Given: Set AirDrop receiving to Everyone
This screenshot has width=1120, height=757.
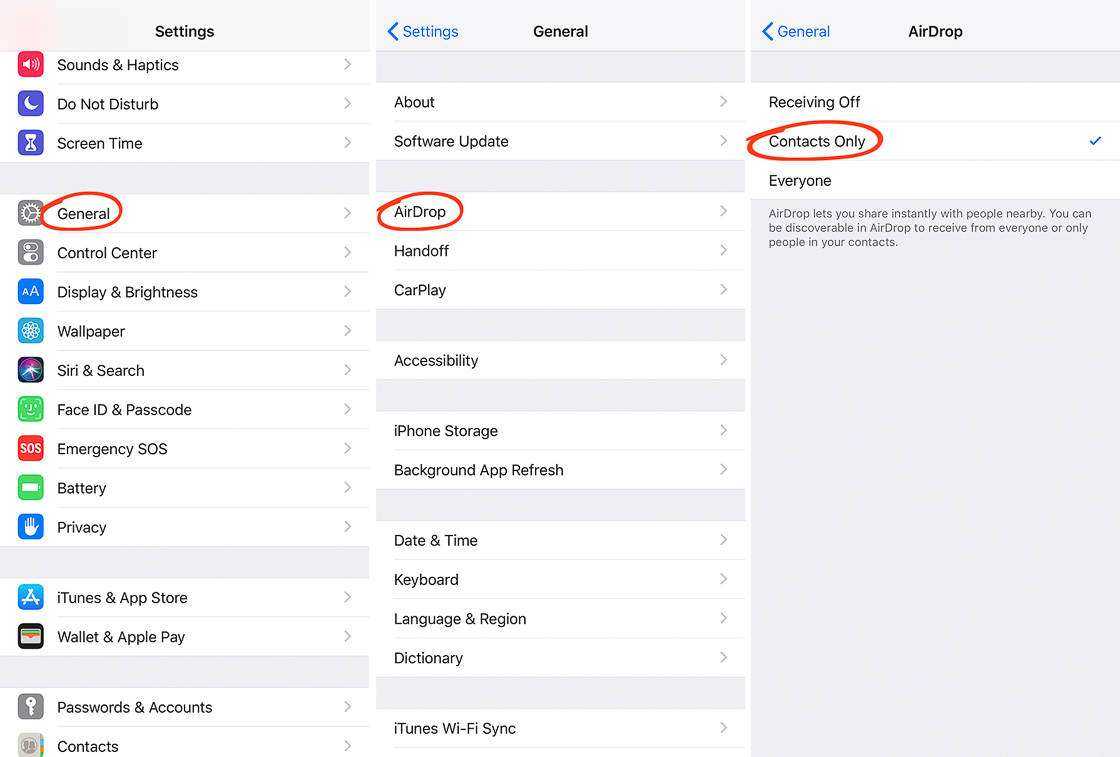Looking at the screenshot, I should [800, 181].
